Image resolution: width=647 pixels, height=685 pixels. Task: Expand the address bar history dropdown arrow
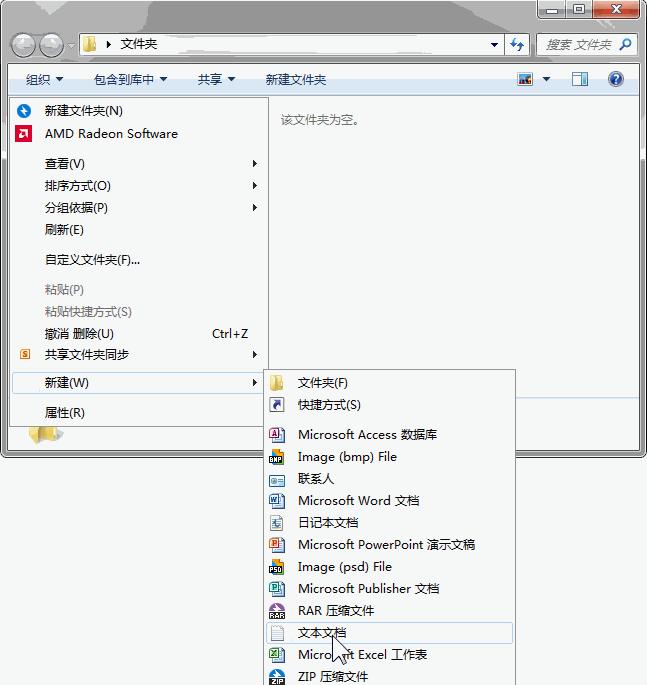(494, 45)
